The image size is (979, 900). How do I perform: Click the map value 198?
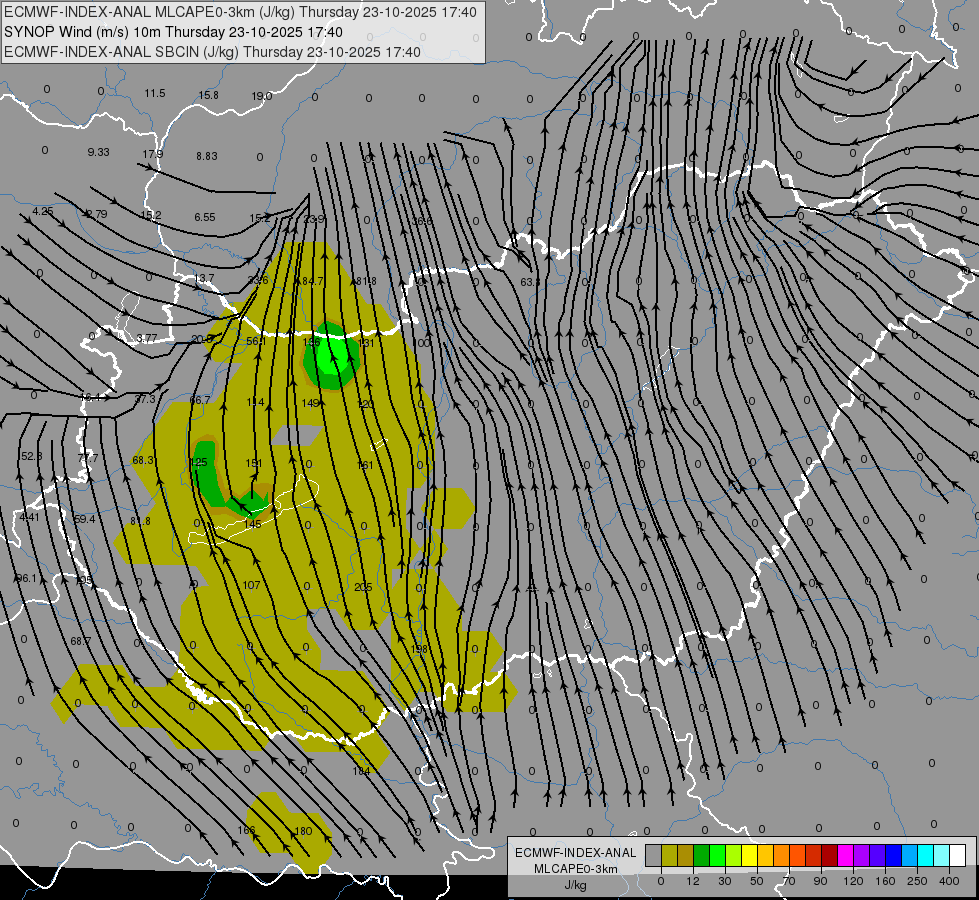419,650
